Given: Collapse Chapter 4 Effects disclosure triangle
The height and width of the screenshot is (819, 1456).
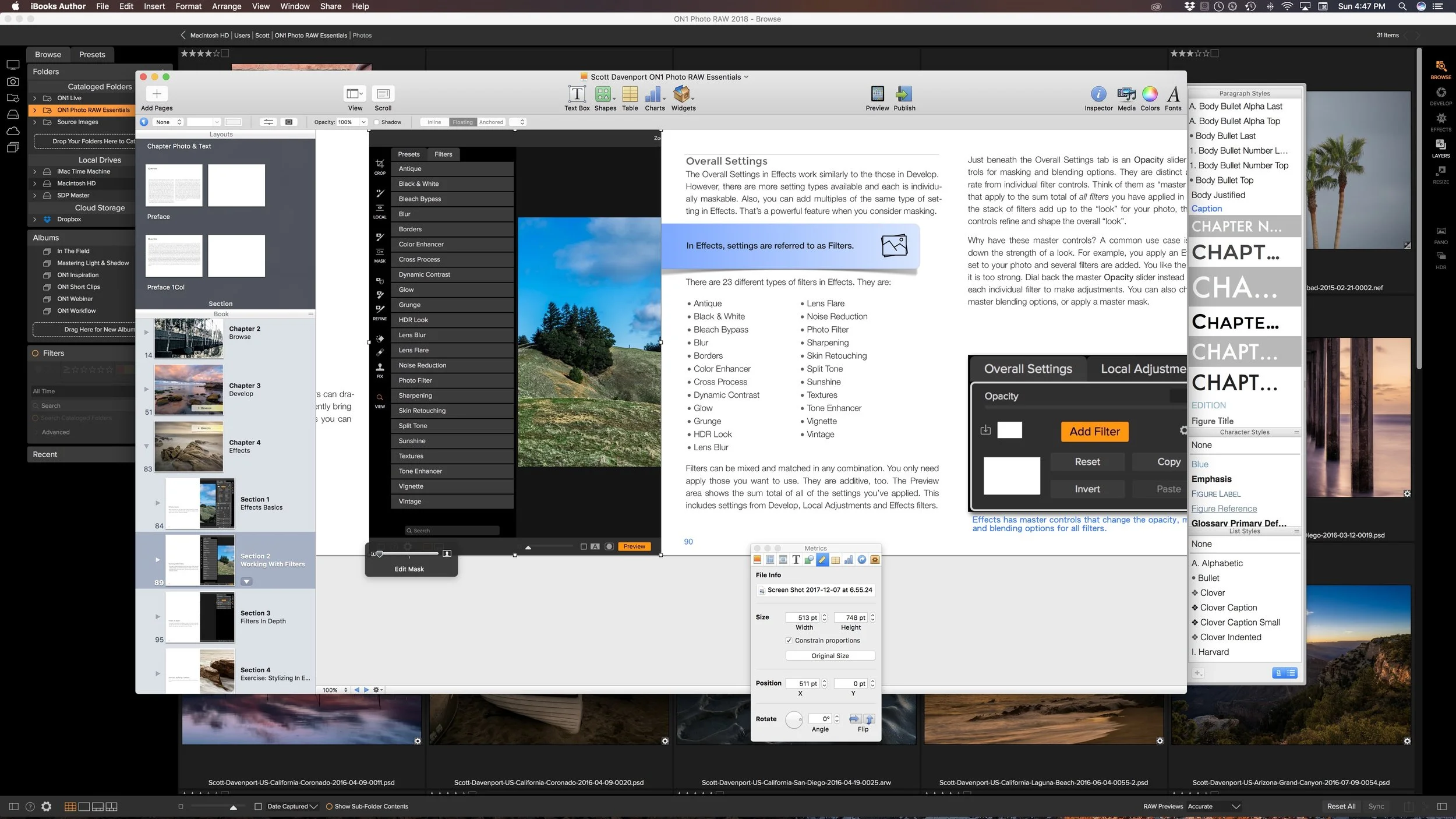Looking at the screenshot, I should tap(146, 446).
